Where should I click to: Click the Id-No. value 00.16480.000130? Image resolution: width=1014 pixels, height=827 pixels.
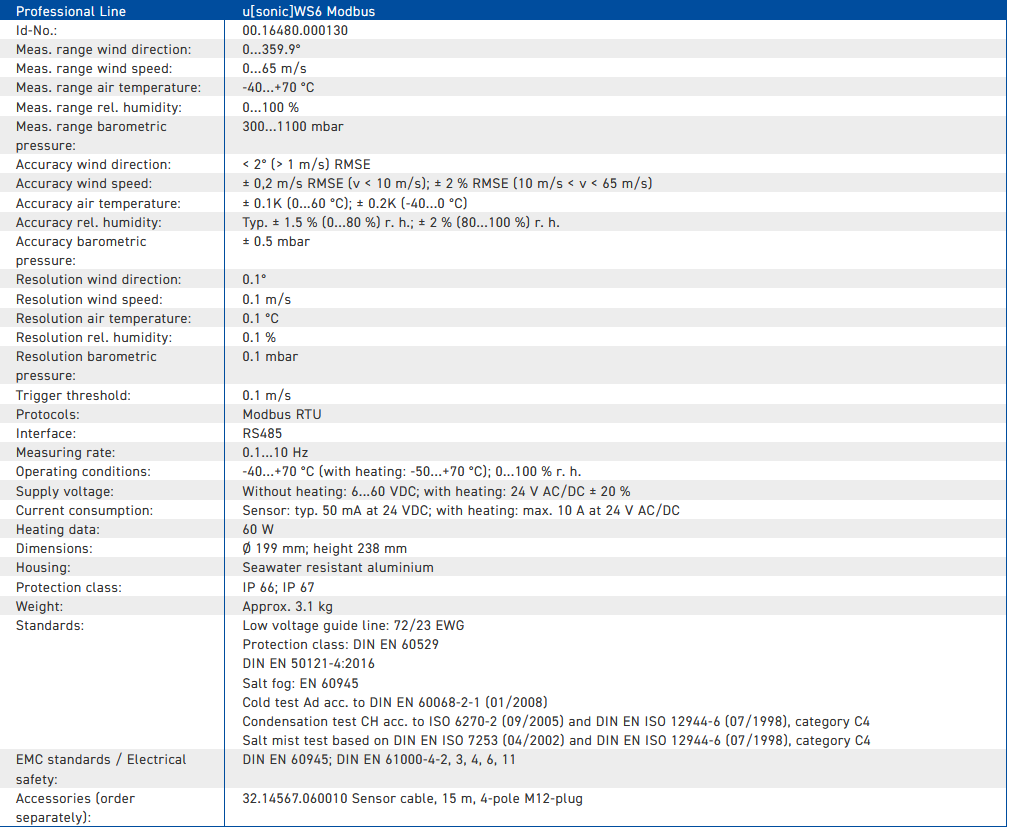(x=295, y=30)
